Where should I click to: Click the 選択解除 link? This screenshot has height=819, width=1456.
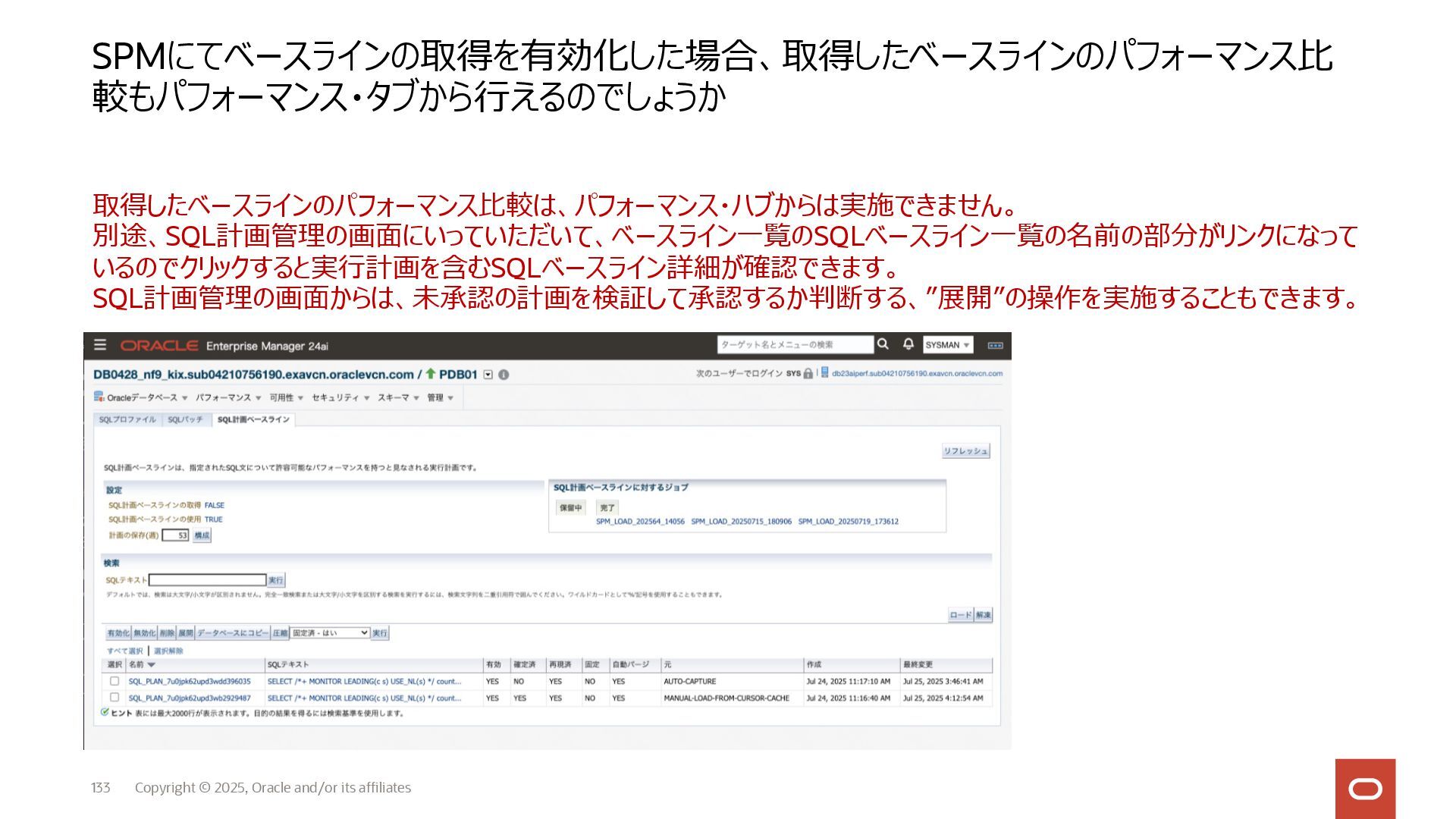click(168, 651)
